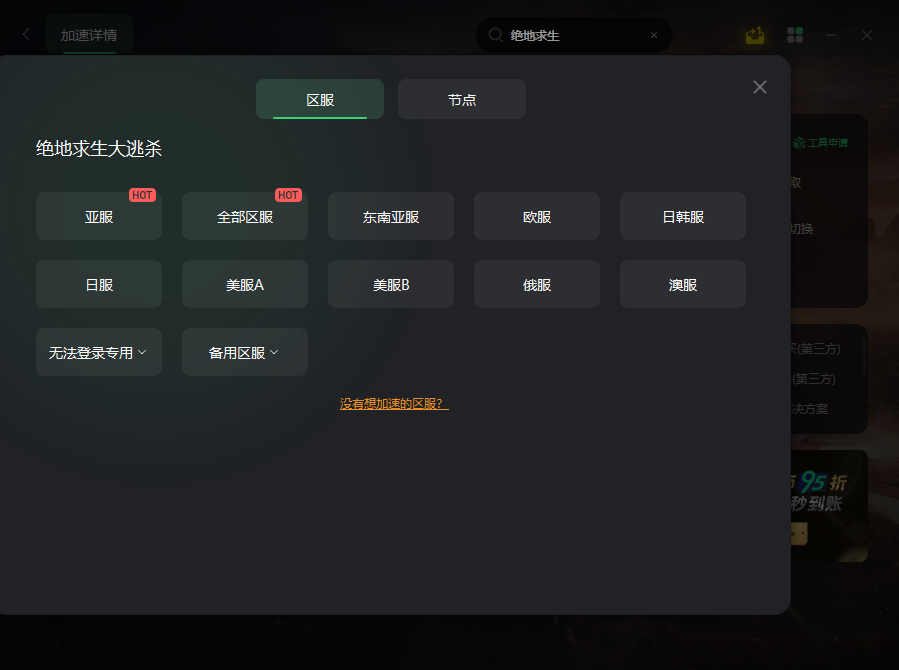Expand the 无法登录专用 dropdown
Viewport: 899px width, 670px height.
99,352
